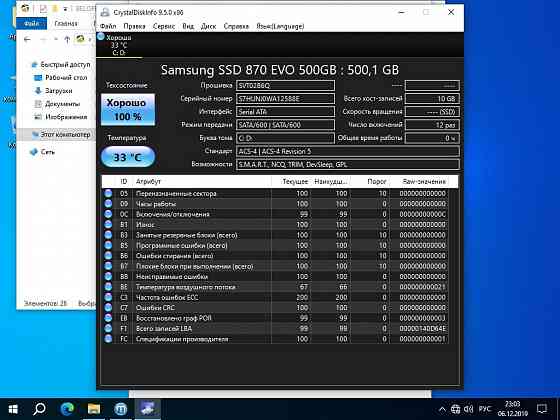Launch Microsoft Edge from taskbar
This screenshot has width=560, height=420.
tap(67, 409)
